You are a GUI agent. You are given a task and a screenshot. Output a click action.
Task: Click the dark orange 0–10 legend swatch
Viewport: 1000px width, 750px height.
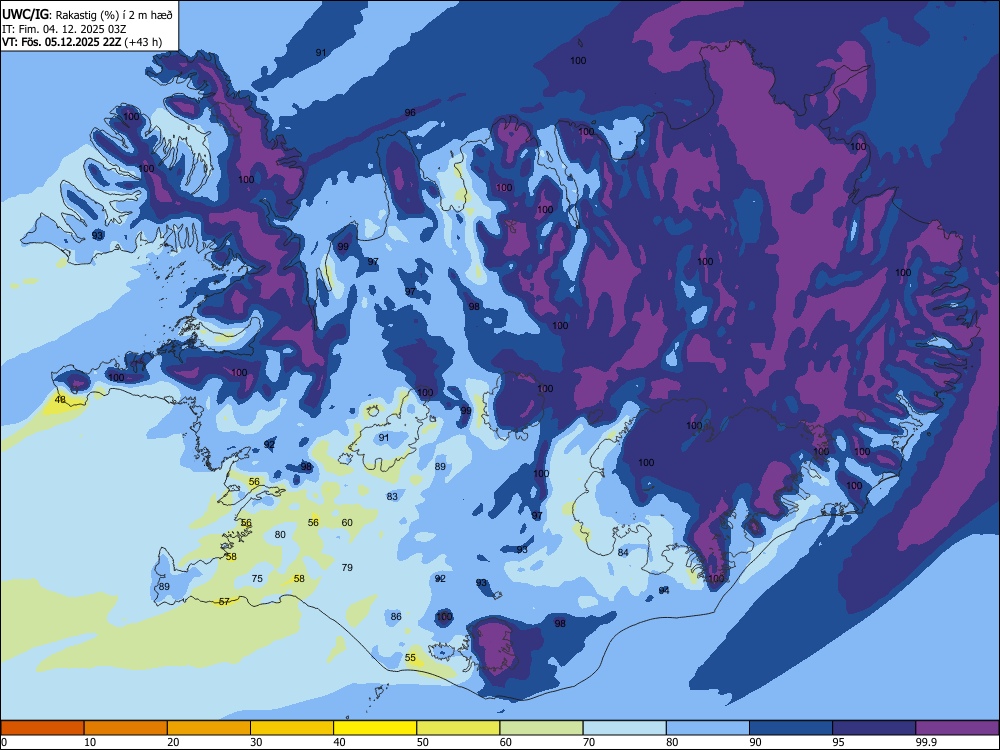tap(43, 728)
